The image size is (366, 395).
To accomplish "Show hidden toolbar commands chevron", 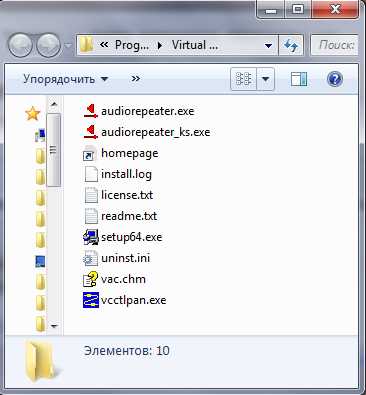I will [135, 79].
